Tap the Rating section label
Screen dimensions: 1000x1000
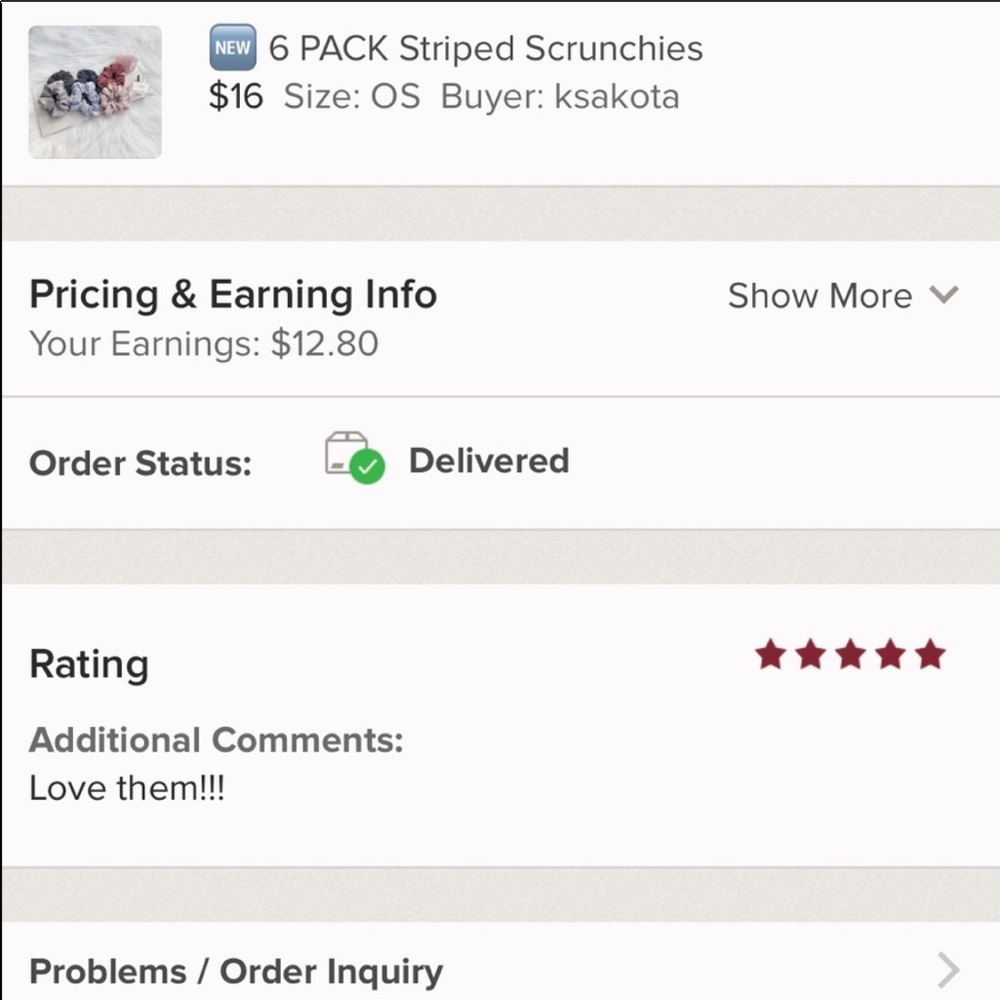[89, 665]
